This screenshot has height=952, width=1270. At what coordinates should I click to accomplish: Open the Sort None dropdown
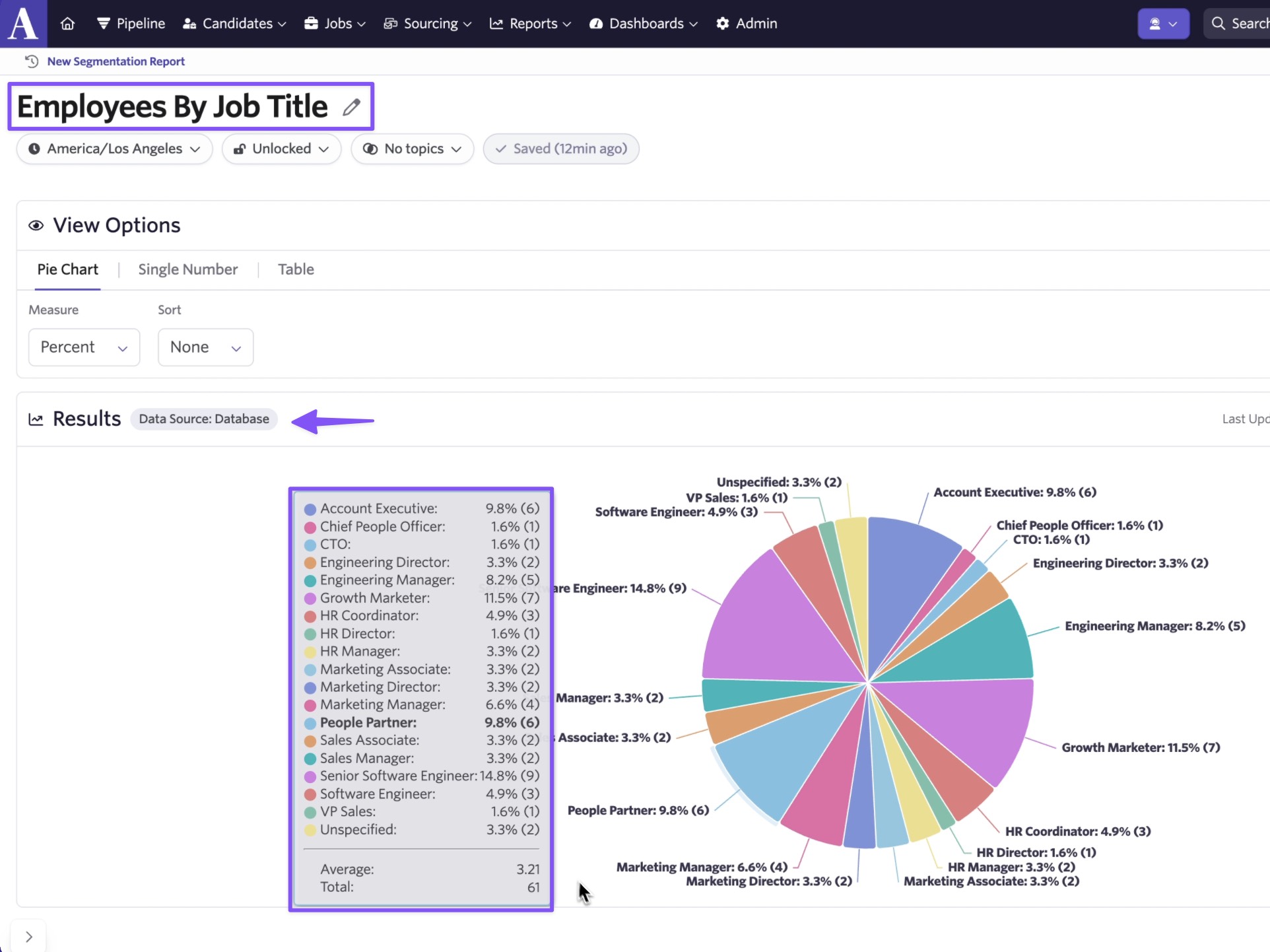[x=205, y=347]
